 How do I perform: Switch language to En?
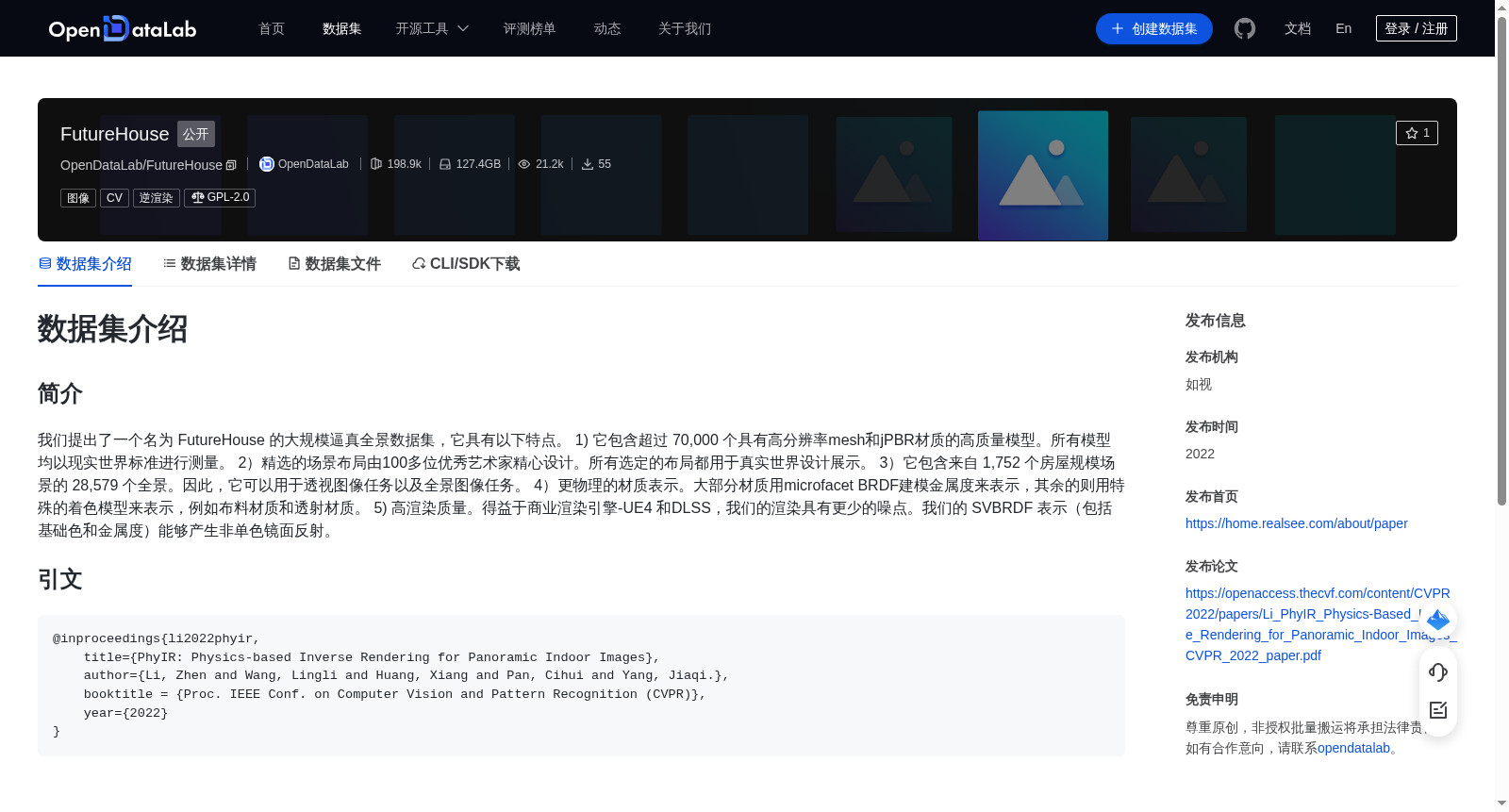[1343, 28]
